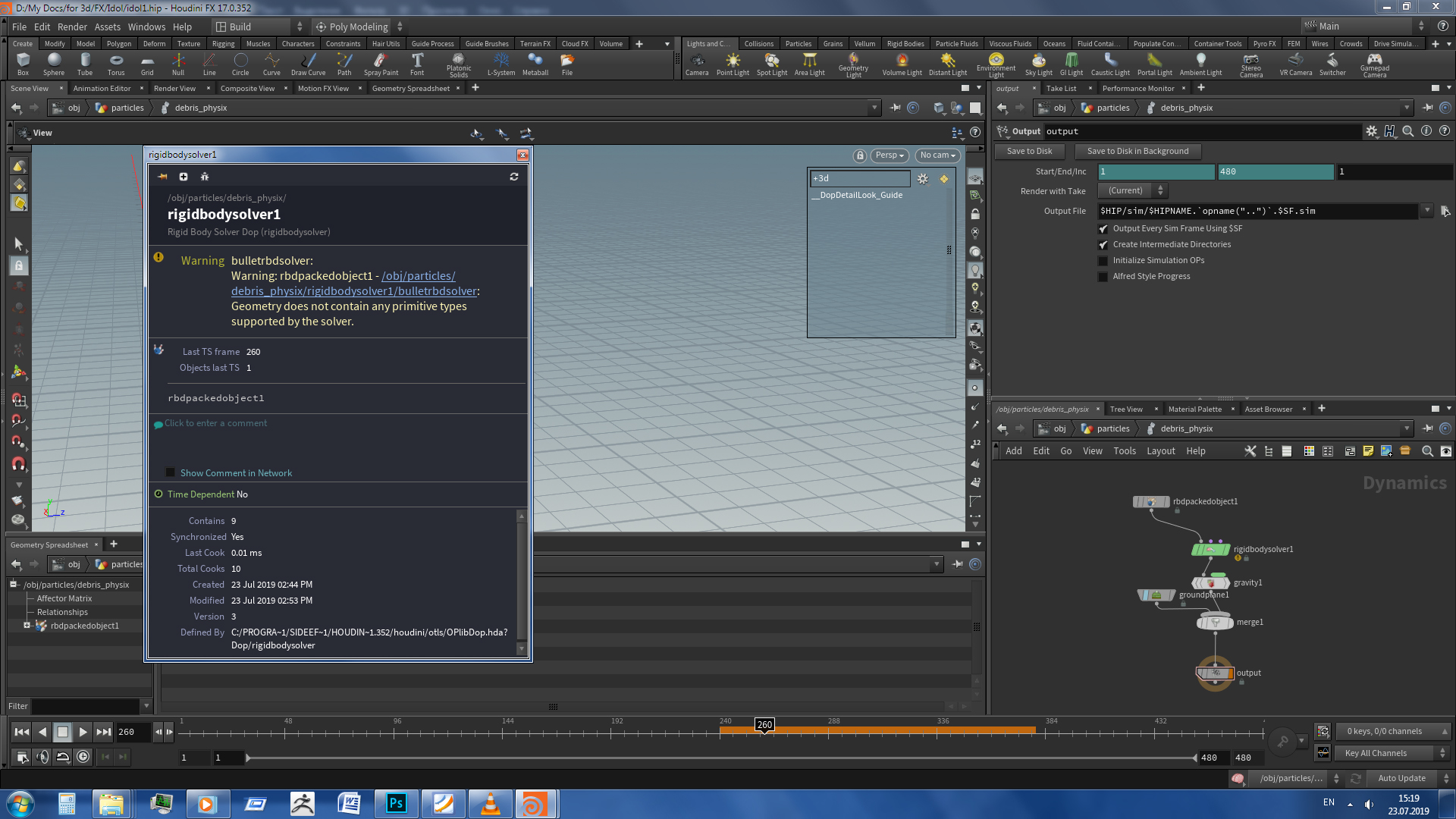Check Show Comment in Network
1456x819 pixels.
(x=171, y=472)
